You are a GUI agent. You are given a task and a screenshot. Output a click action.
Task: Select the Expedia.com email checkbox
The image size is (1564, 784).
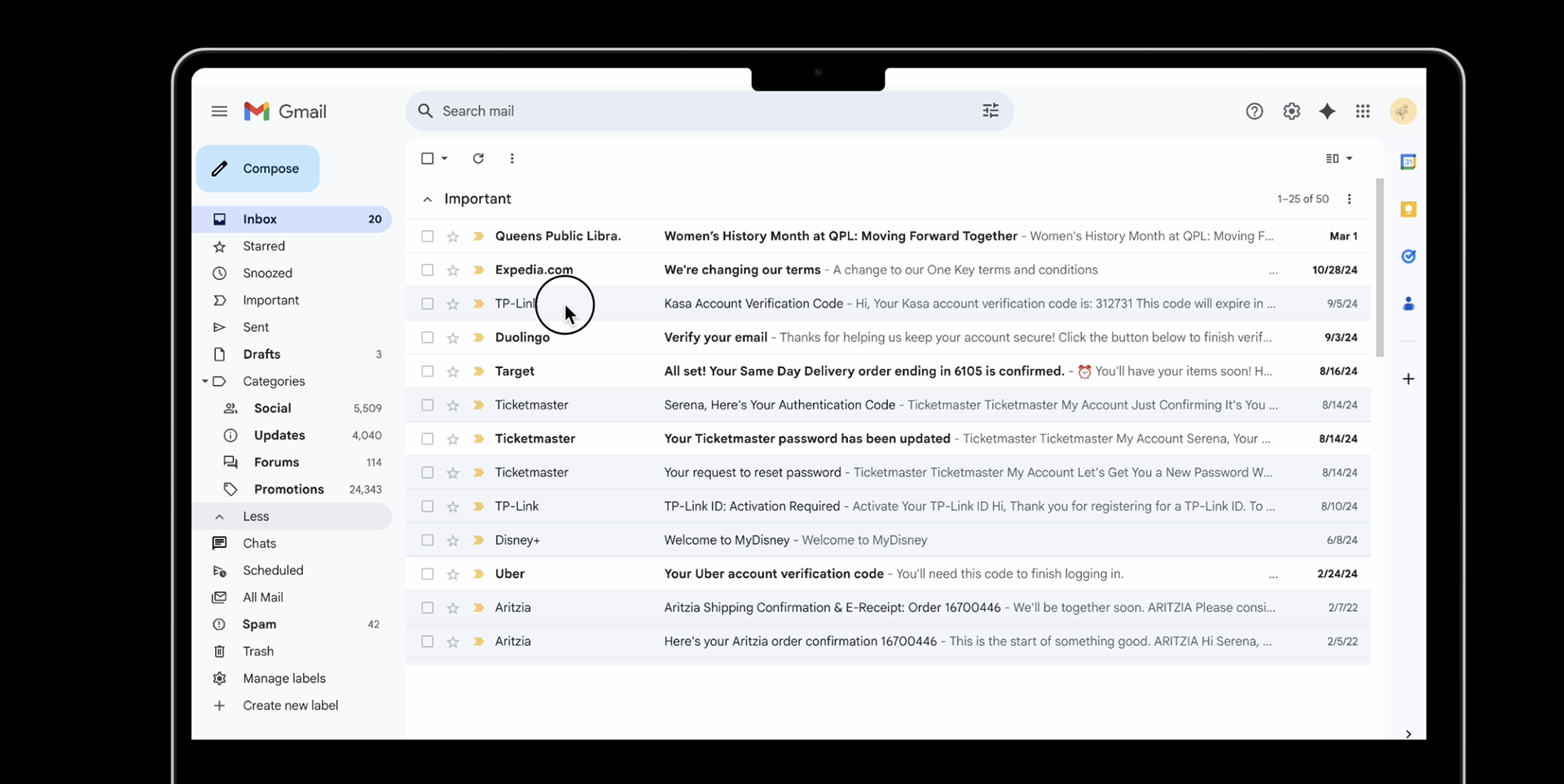click(x=427, y=270)
